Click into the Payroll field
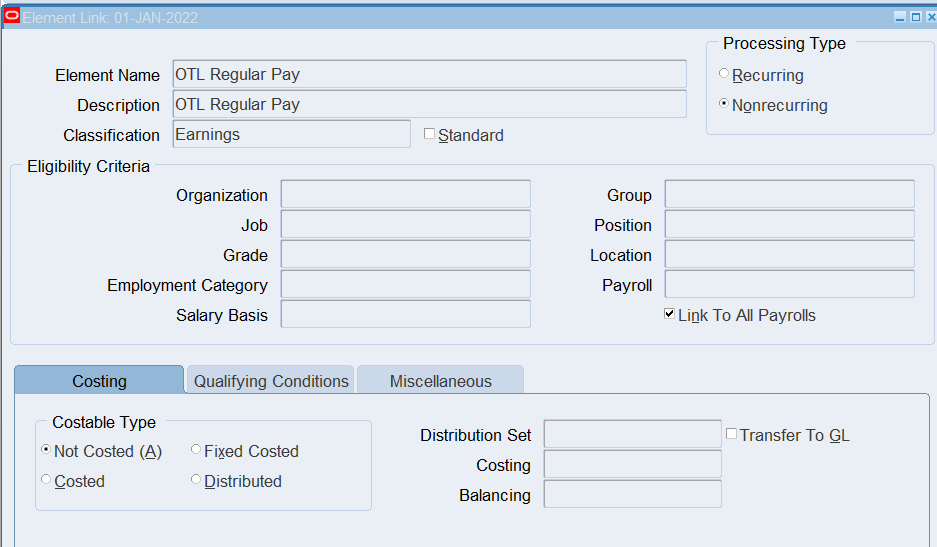The width and height of the screenshot is (937, 547). click(x=789, y=284)
